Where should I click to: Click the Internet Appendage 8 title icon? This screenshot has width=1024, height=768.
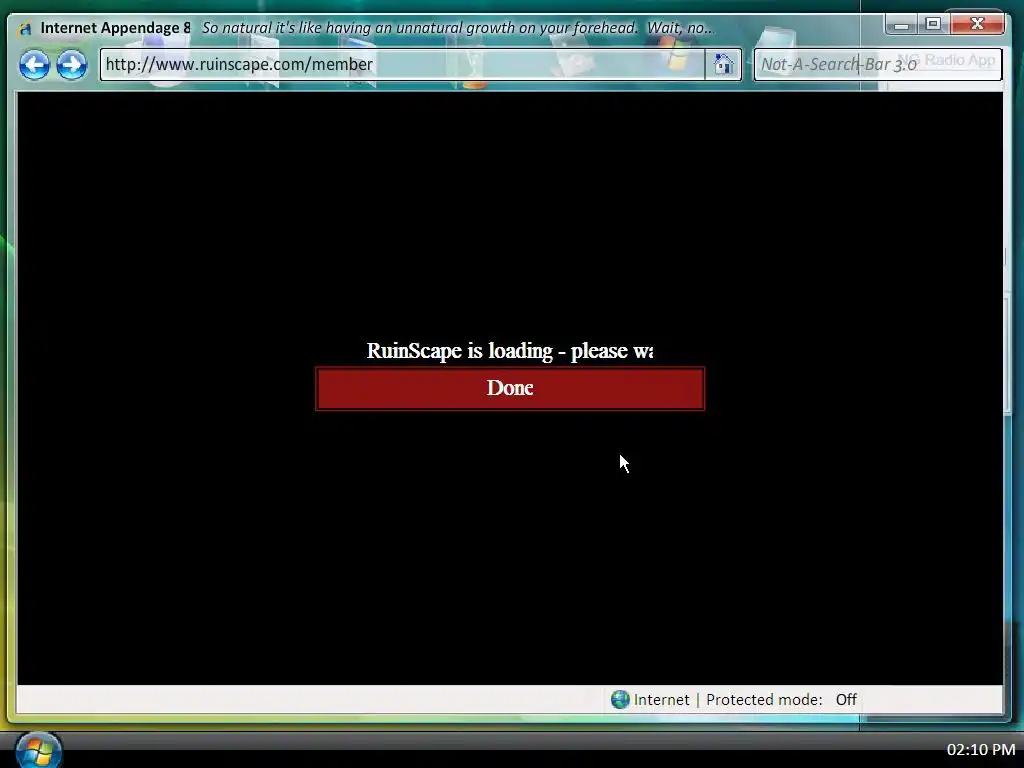point(25,29)
